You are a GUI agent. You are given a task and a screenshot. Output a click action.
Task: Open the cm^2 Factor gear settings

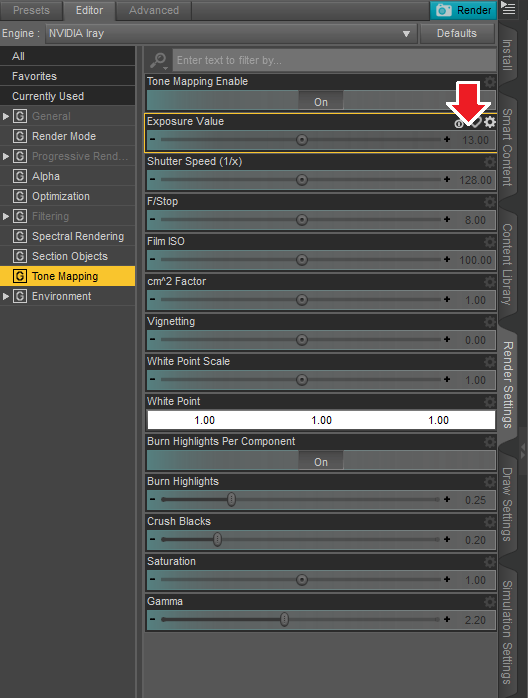click(490, 282)
